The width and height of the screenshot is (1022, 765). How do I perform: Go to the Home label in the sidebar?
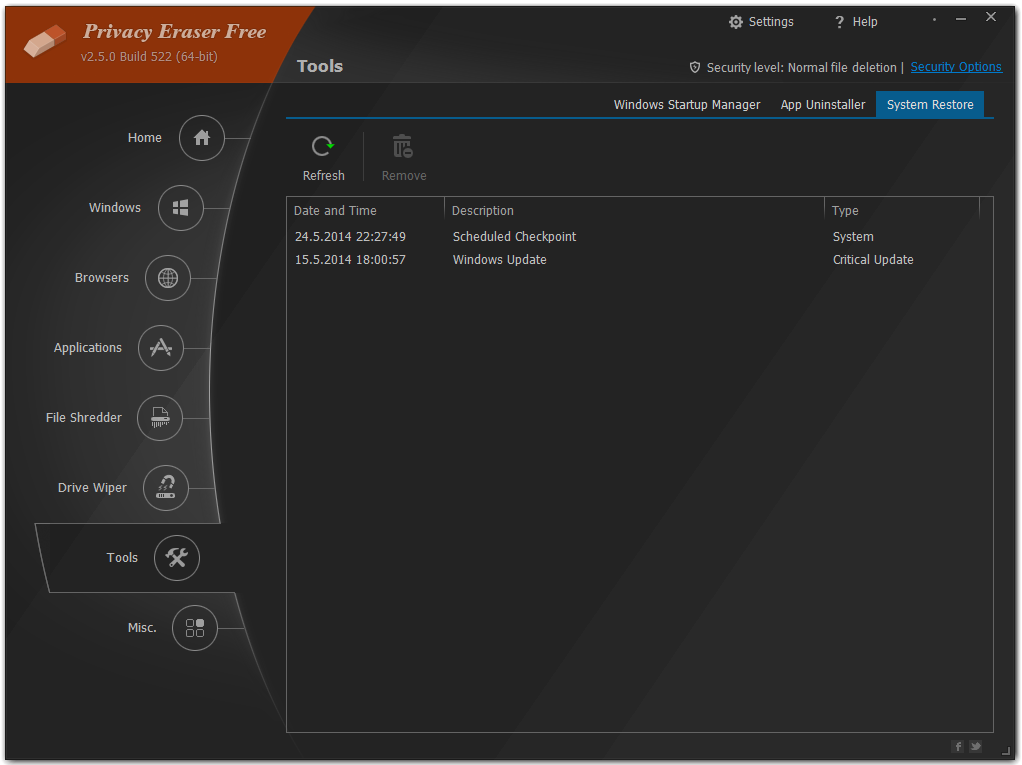tap(145, 138)
